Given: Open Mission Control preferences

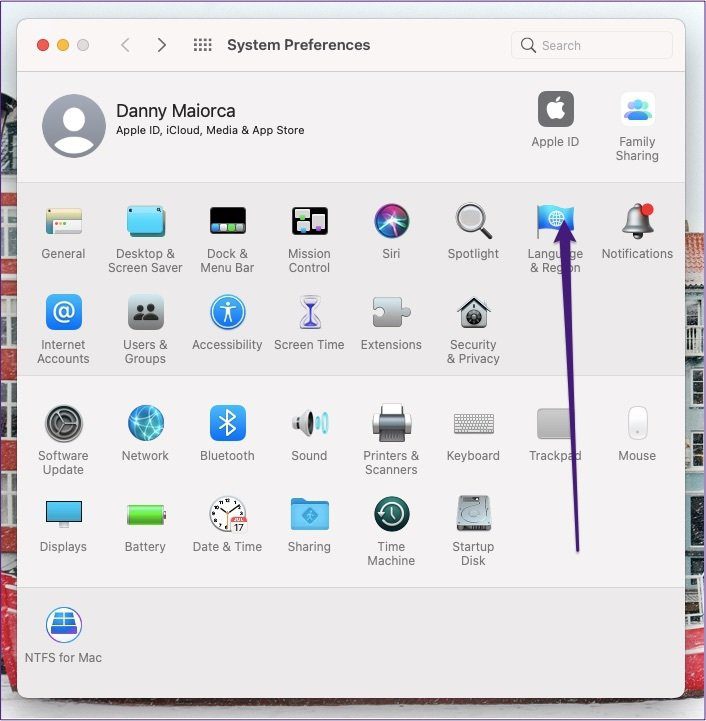Looking at the screenshot, I should (310, 221).
